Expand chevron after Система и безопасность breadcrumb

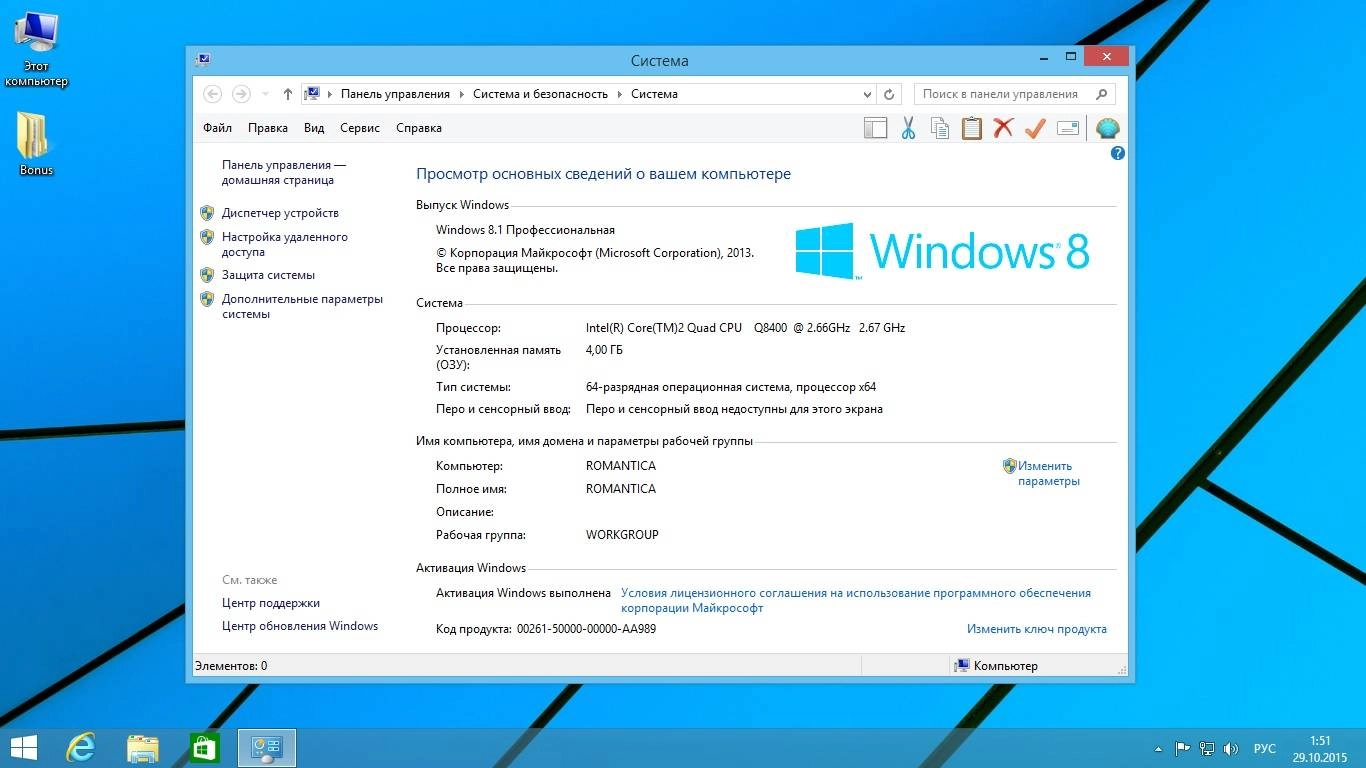pos(620,94)
